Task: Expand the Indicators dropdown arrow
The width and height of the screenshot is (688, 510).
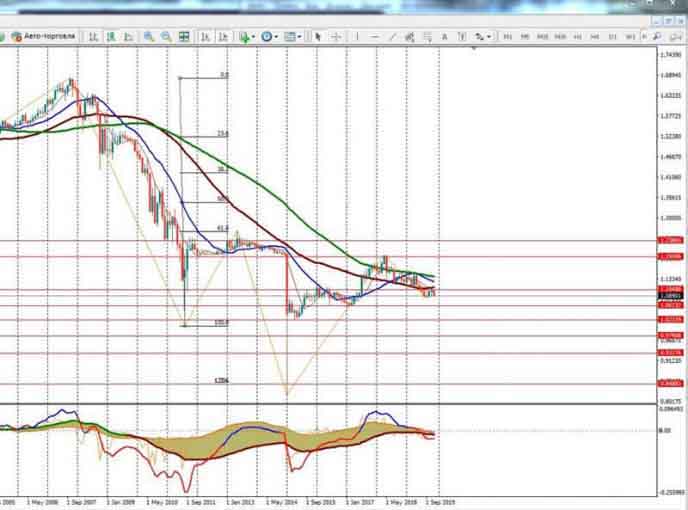Action: point(253,37)
